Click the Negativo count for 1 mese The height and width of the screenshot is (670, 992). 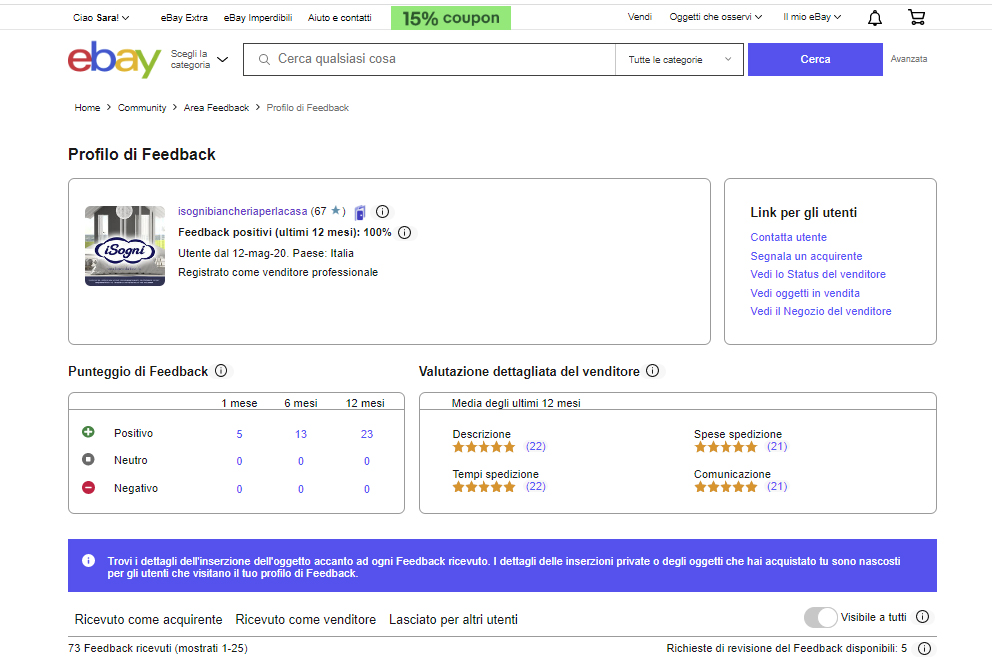[x=239, y=489]
